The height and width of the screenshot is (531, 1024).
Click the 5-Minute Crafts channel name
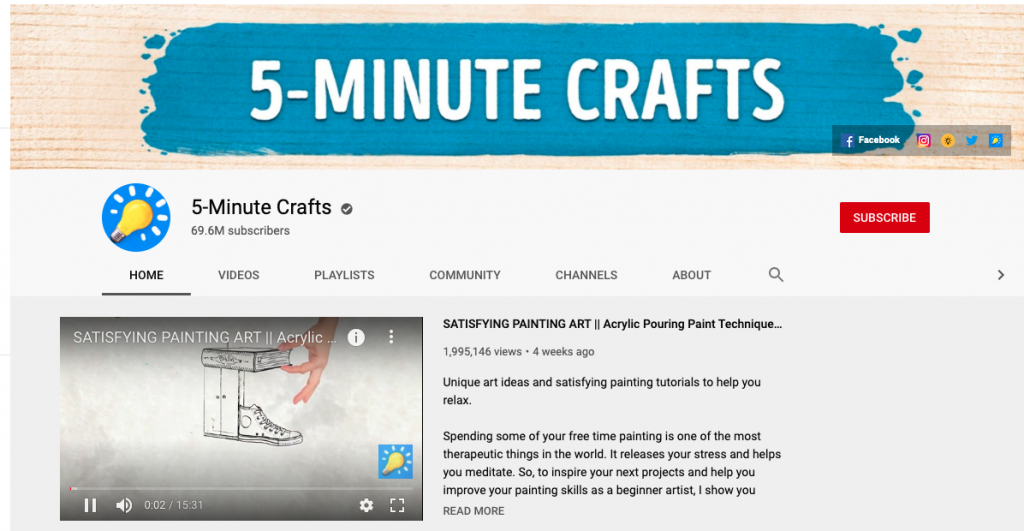click(x=261, y=207)
